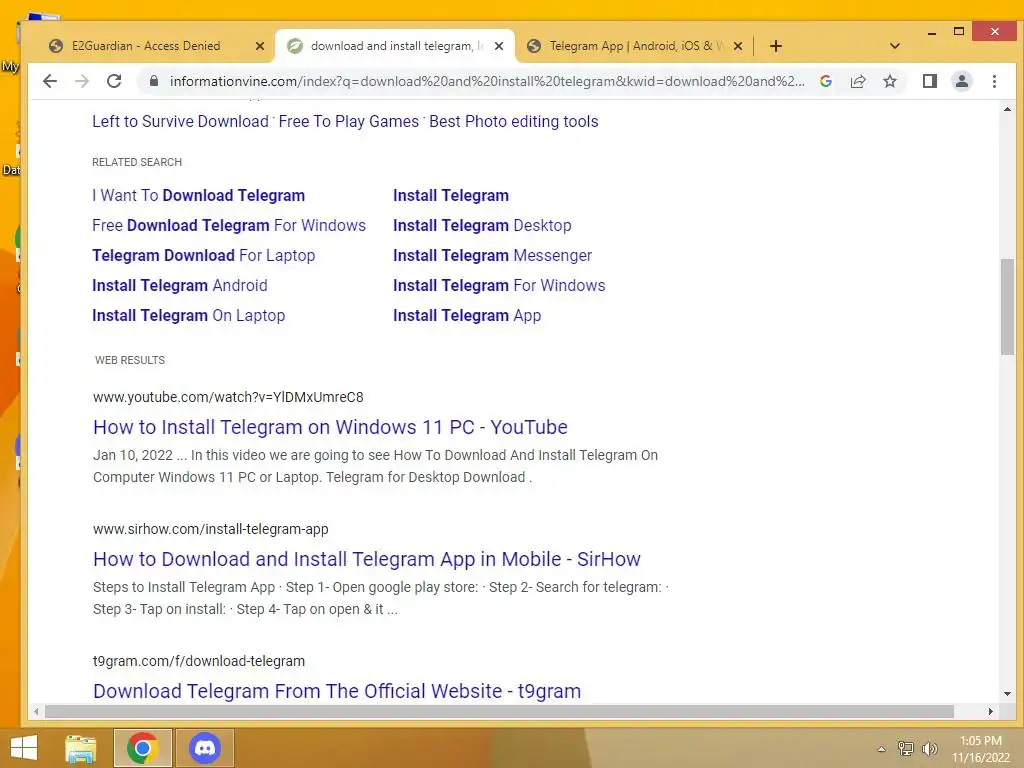Image resolution: width=1024 pixels, height=768 pixels.
Task: Click the WEB RESULTS heading
Action: (130, 360)
